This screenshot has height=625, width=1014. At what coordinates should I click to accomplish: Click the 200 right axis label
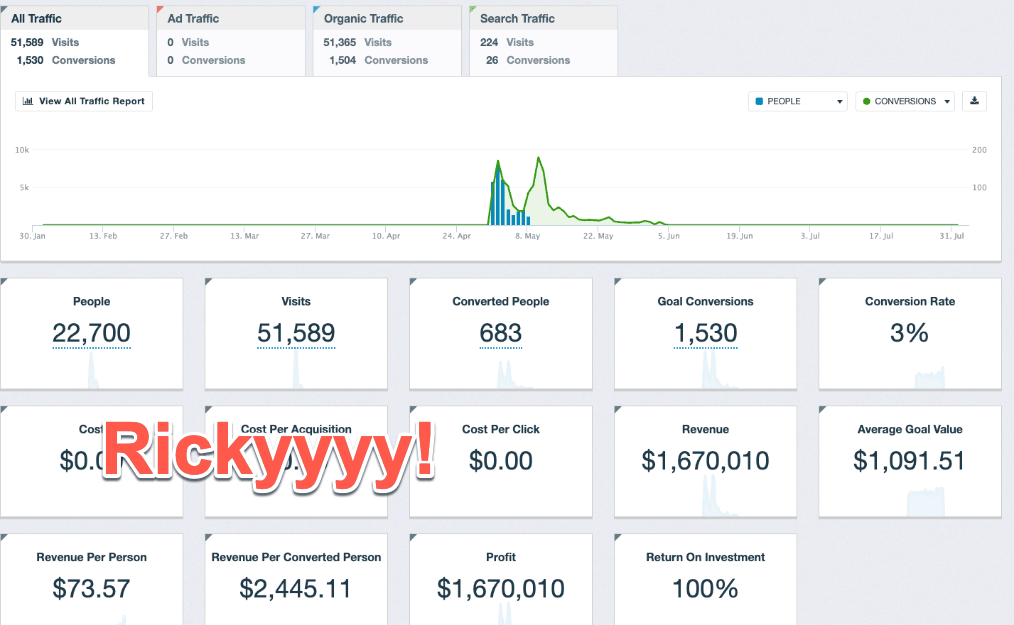(x=979, y=150)
